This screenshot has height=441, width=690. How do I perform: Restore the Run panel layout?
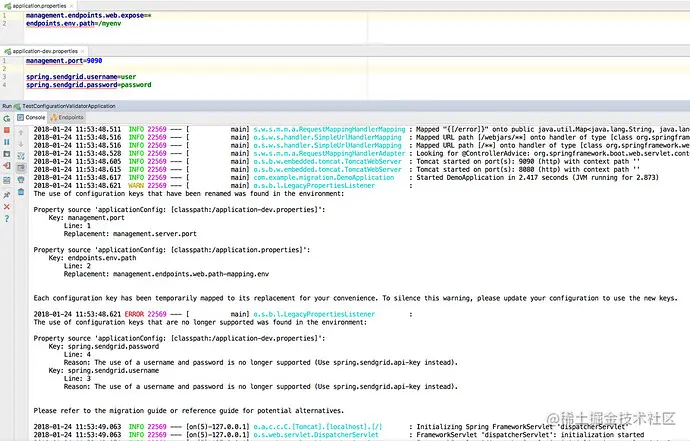pos(7,180)
